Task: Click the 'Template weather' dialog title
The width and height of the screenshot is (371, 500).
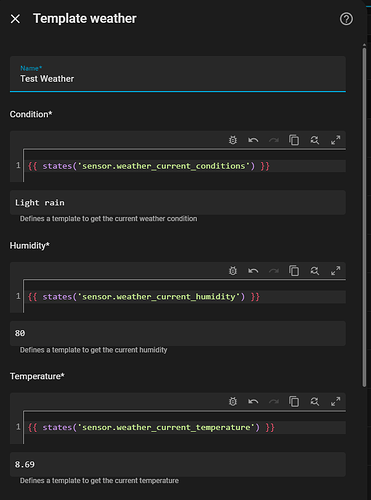Action: tap(85, 19)
